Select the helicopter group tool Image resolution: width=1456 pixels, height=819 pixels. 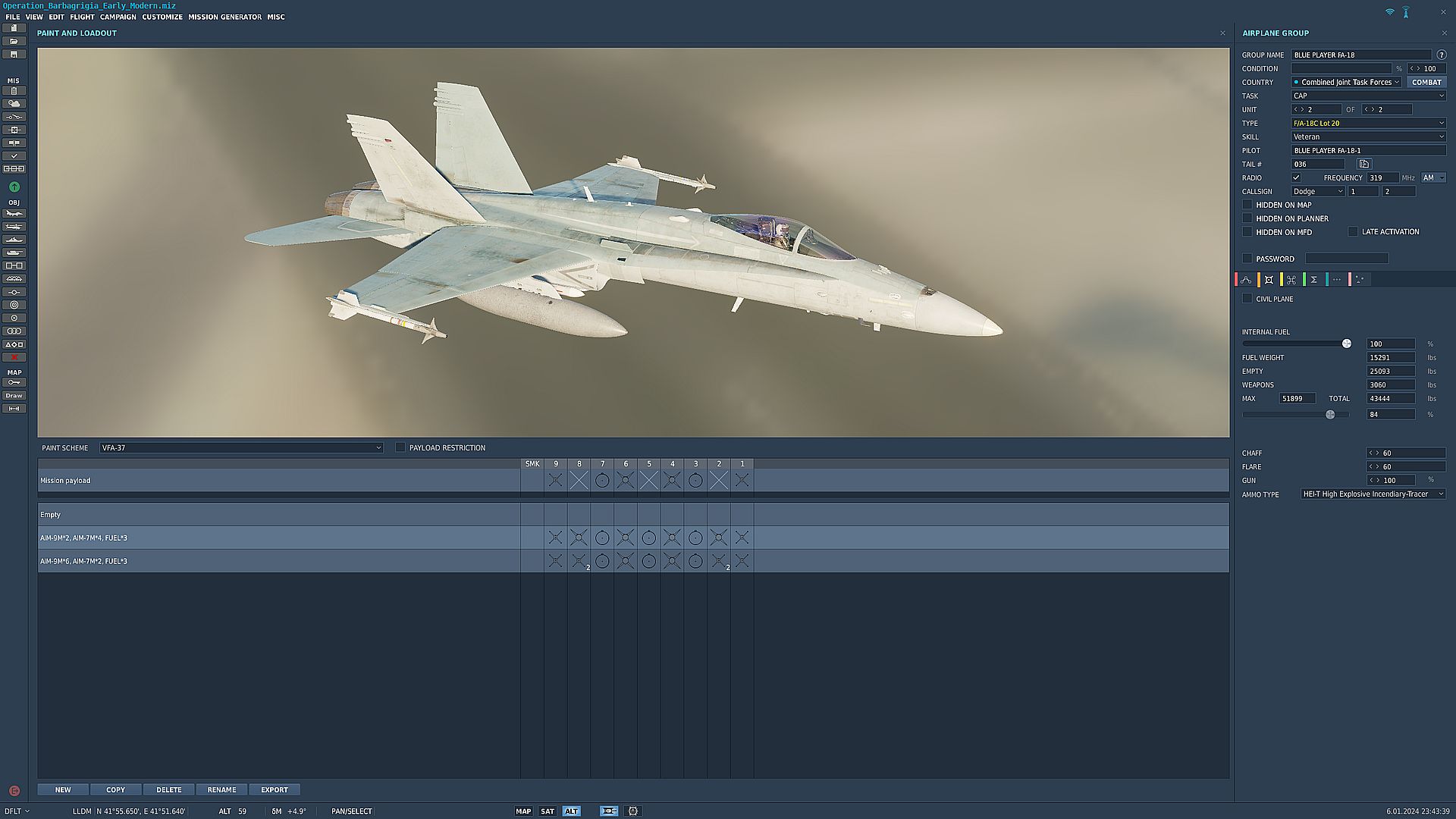(14, 227)
